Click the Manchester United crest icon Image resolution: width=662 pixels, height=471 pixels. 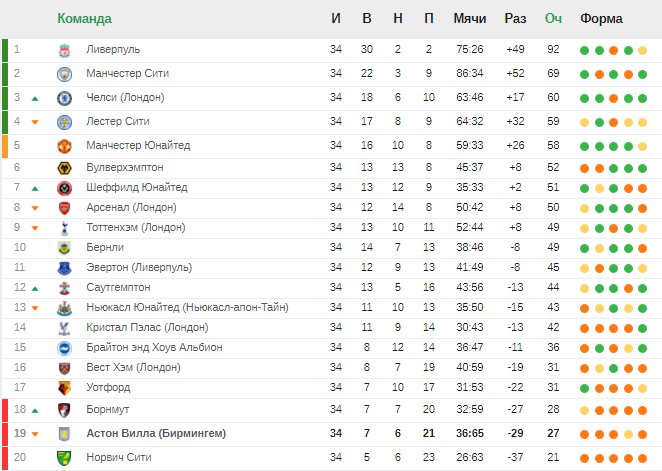(64, 146)
